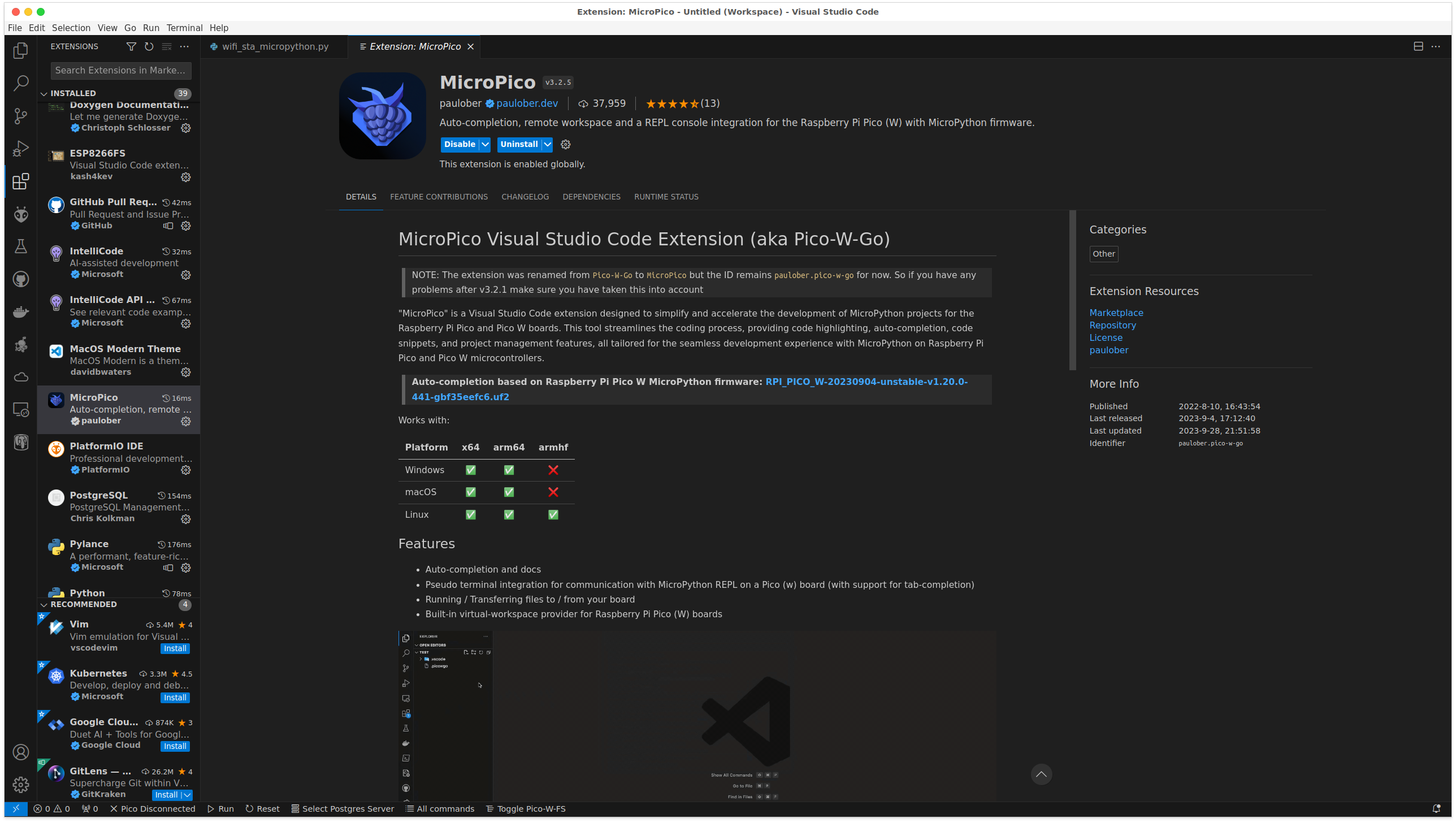
Task: Open the Repository resource link
Action: [x=1112, y=325]
